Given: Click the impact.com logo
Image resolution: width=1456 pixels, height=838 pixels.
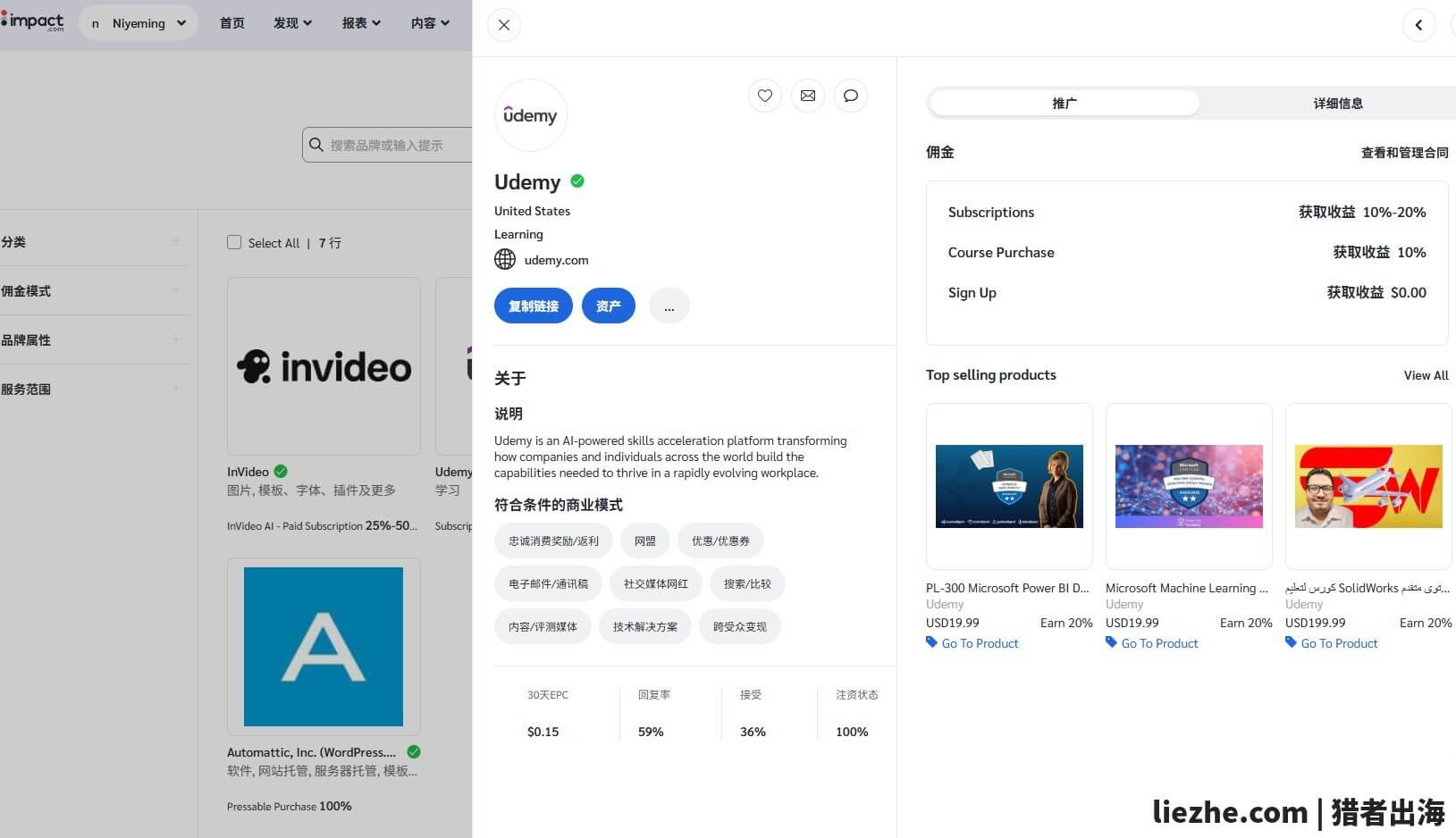Looking at the screenshot, I should [32, 21].
